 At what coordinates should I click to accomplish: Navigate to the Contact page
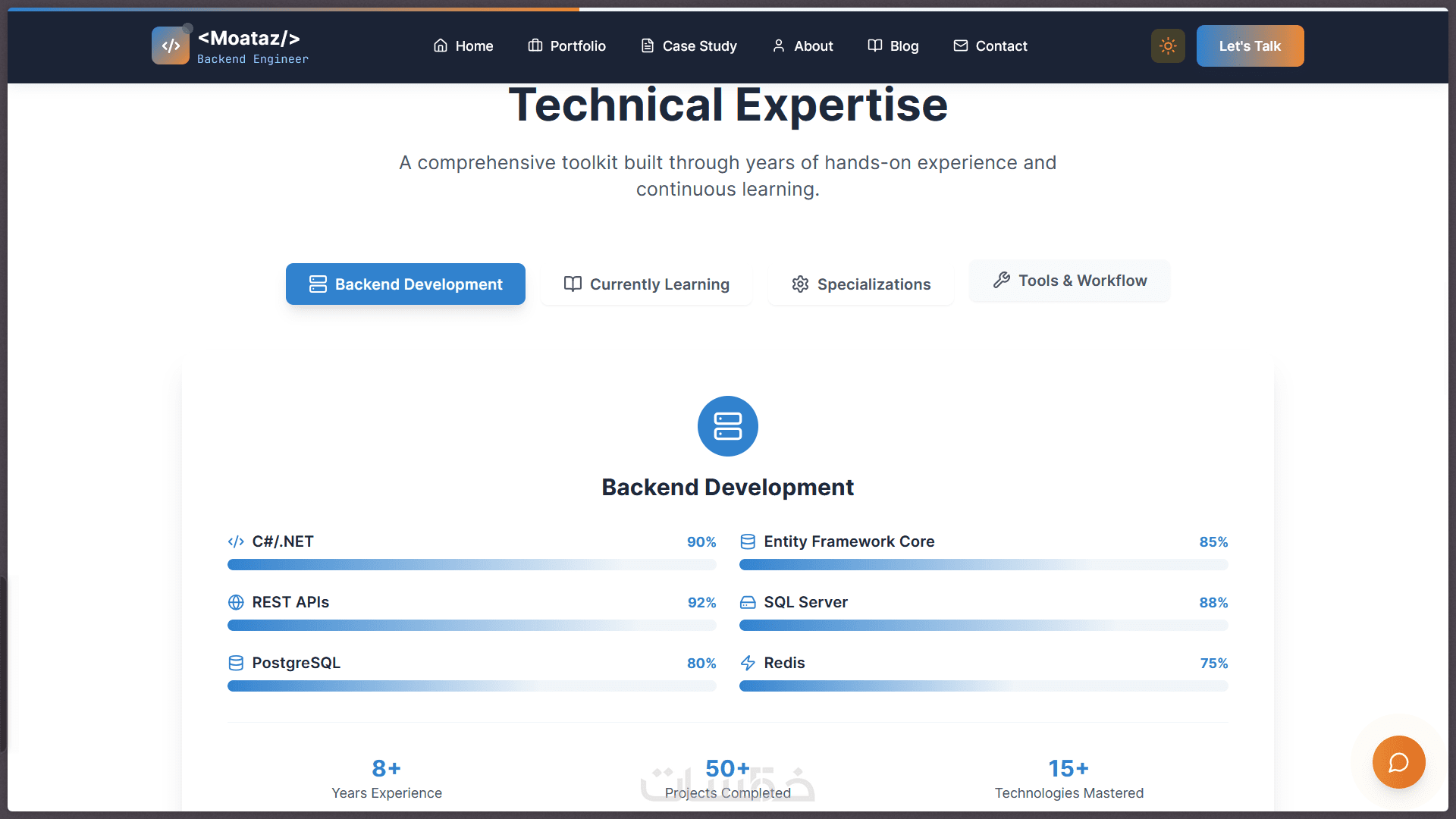tap(990, 45)
